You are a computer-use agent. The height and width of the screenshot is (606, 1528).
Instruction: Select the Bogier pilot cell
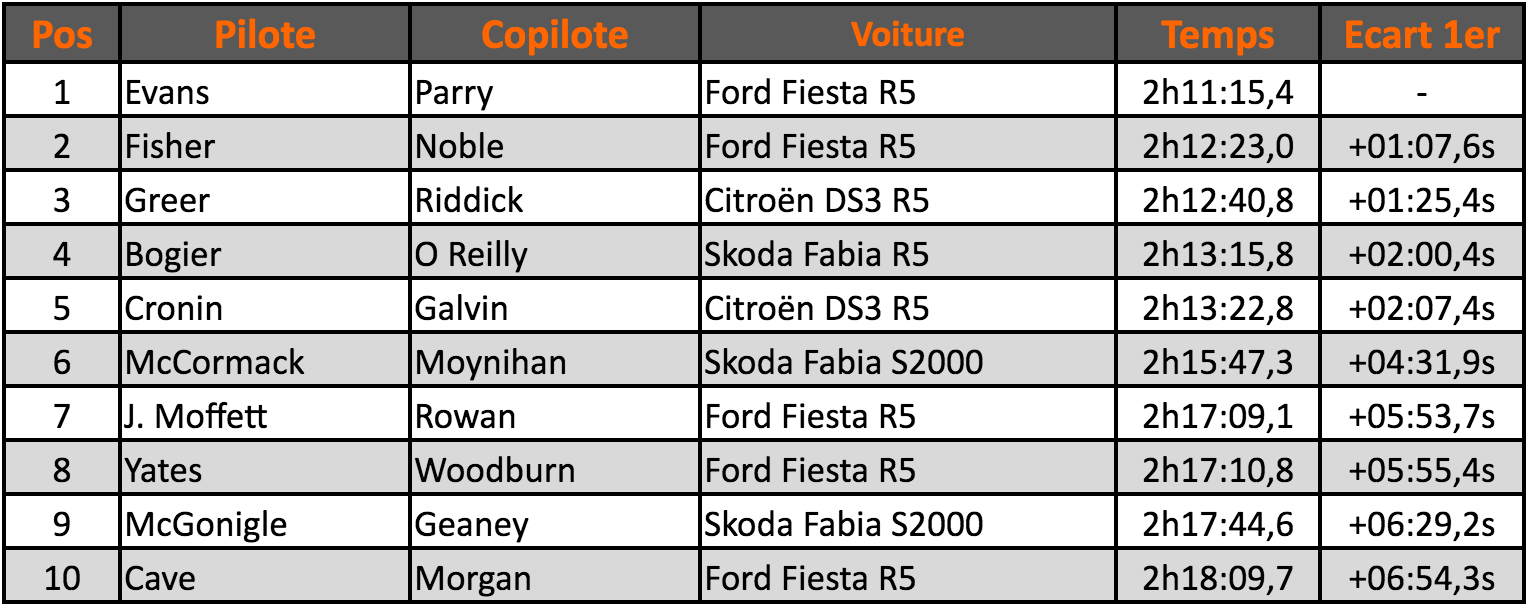[173, 255]
